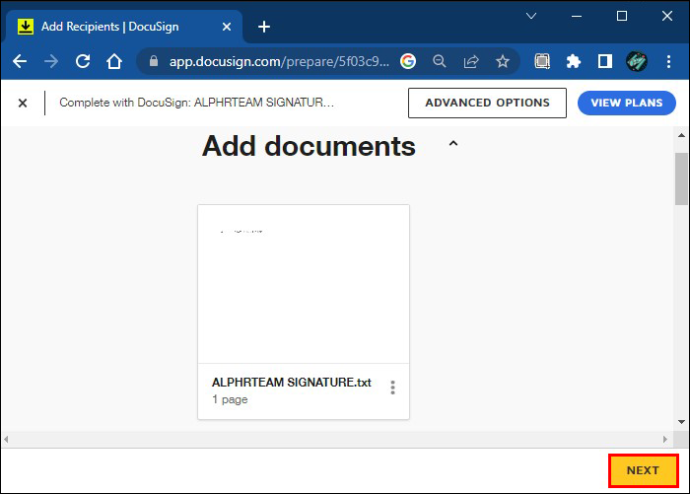Click the vertical scrollbar thumb

click(x=681, y=179)
